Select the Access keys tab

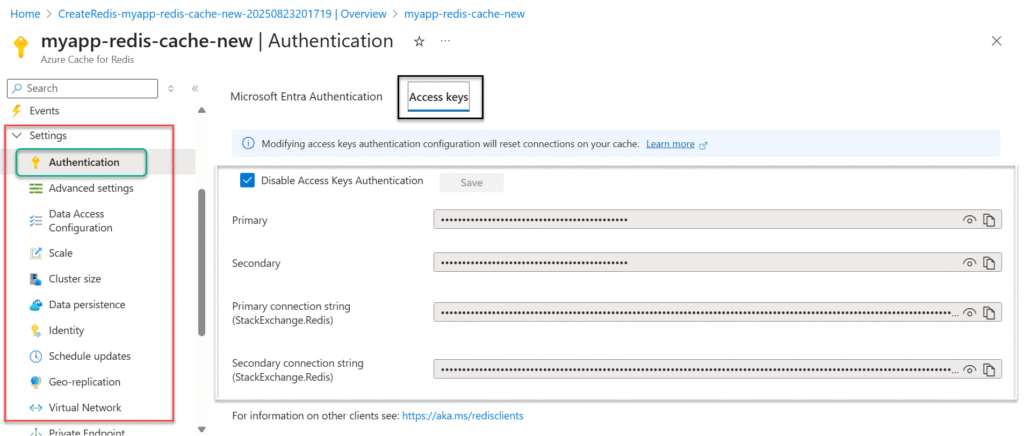[439, 97]
